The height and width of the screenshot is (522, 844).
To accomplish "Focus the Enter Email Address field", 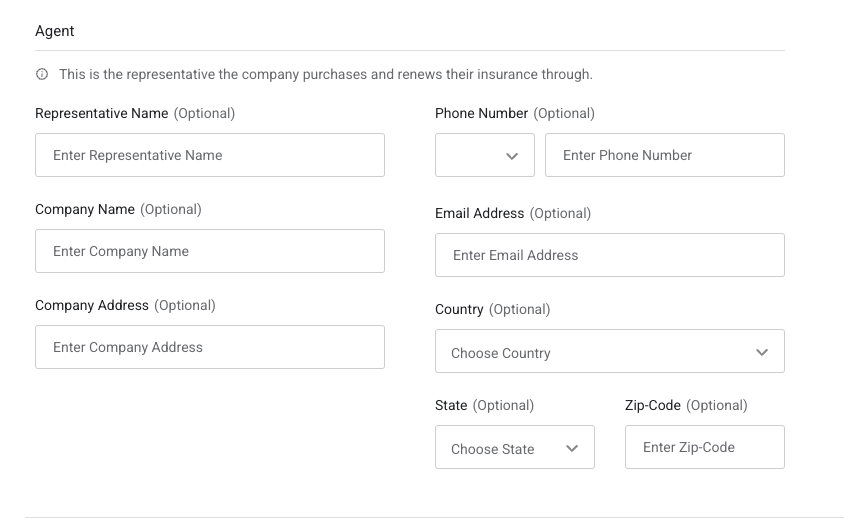I will [x=609, y=256].
